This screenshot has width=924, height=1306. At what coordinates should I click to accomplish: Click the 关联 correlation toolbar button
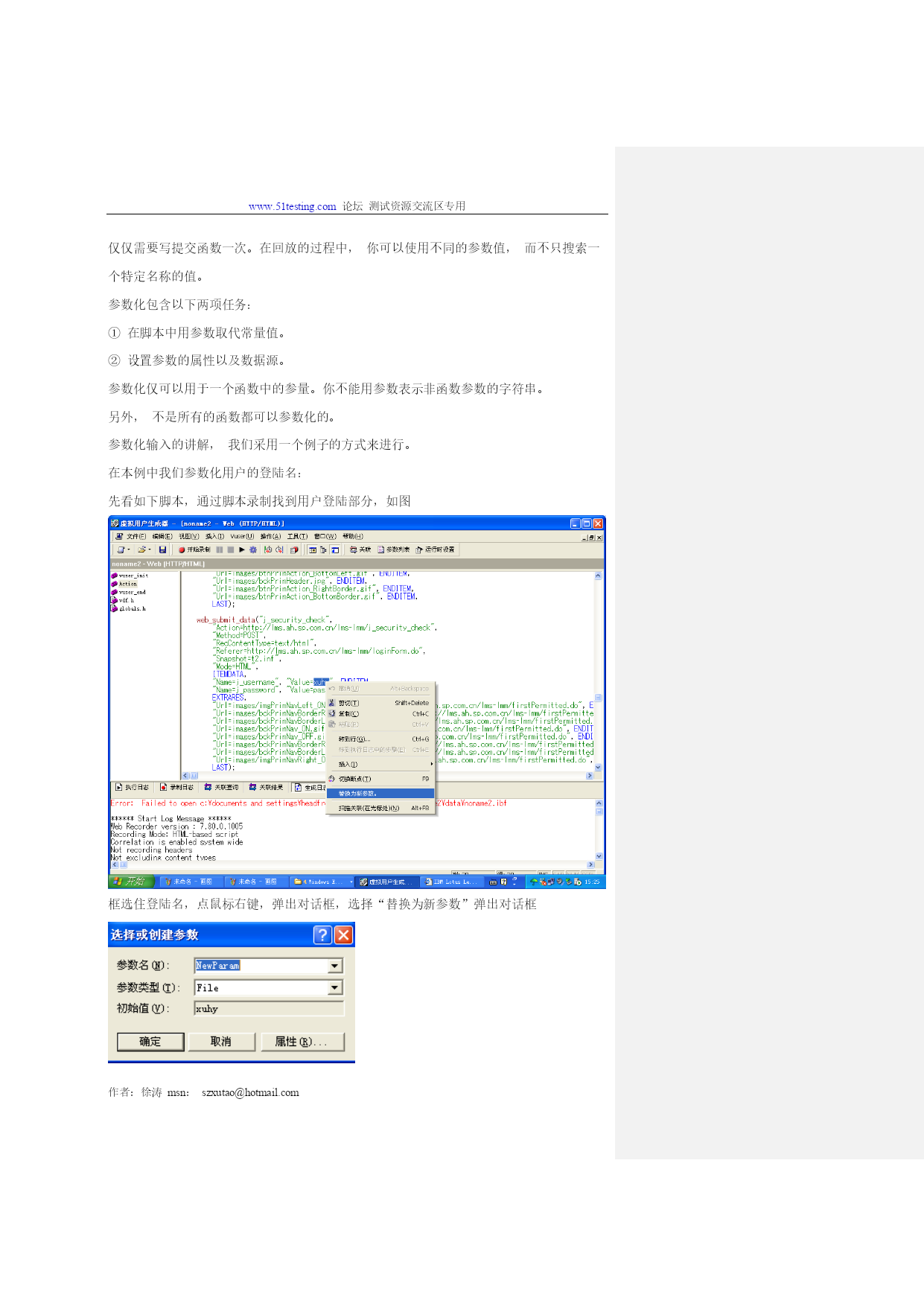(360, 550)
